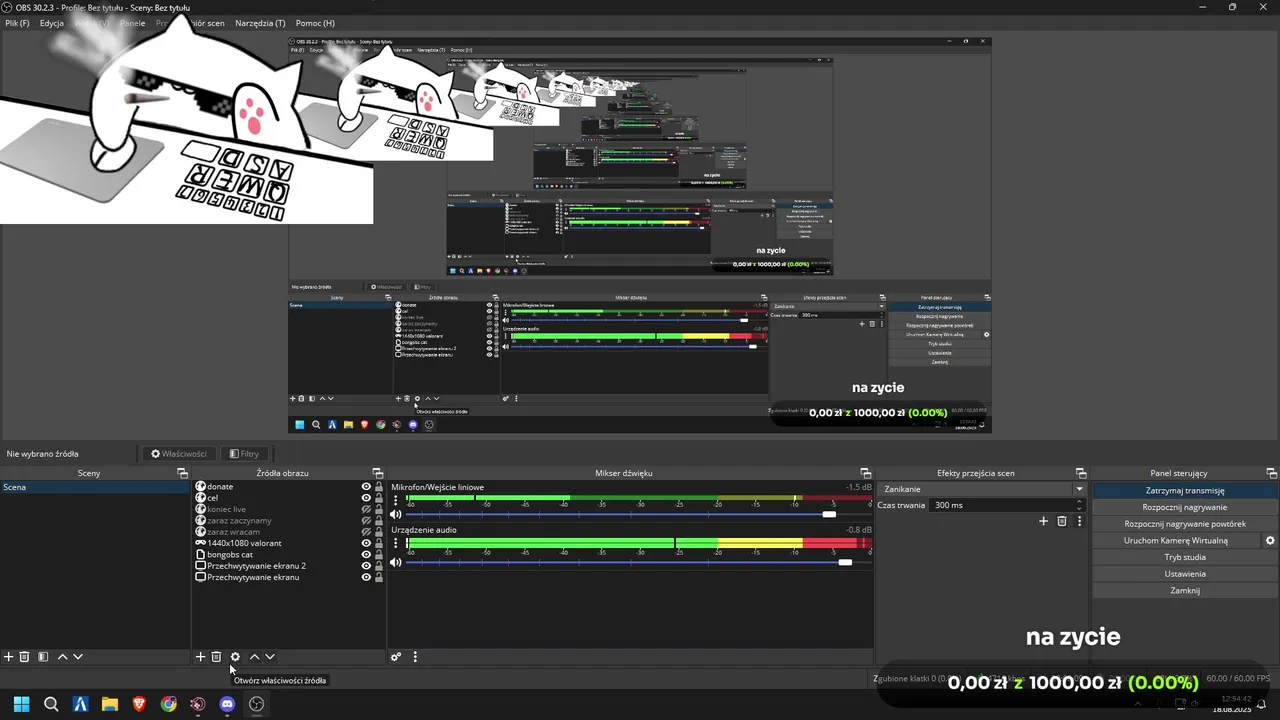
Task: Undock the Efekty przejścia scen panel
Action: click(x=1081, y=473)
